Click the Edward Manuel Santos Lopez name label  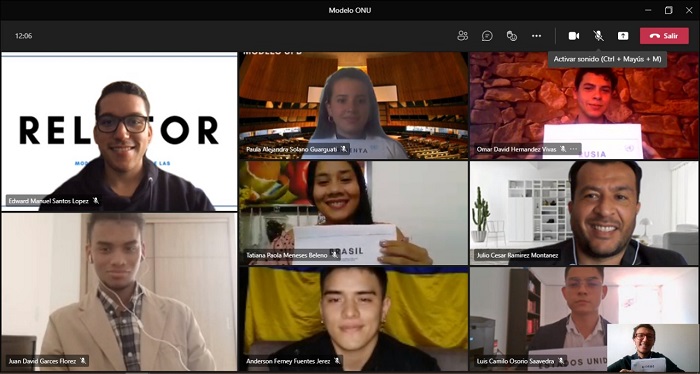coord(49,201)
